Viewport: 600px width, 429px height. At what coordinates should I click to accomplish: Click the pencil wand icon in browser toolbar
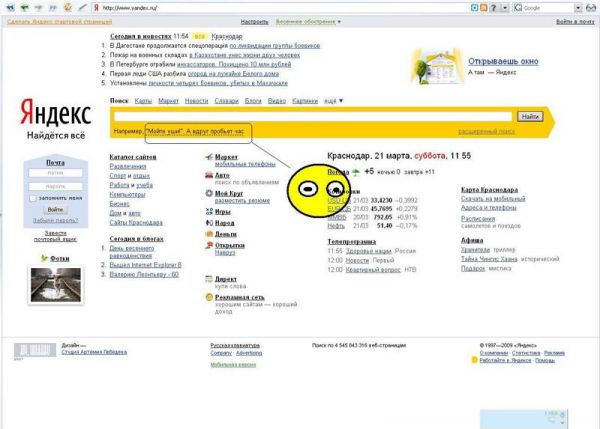point(82,7)
